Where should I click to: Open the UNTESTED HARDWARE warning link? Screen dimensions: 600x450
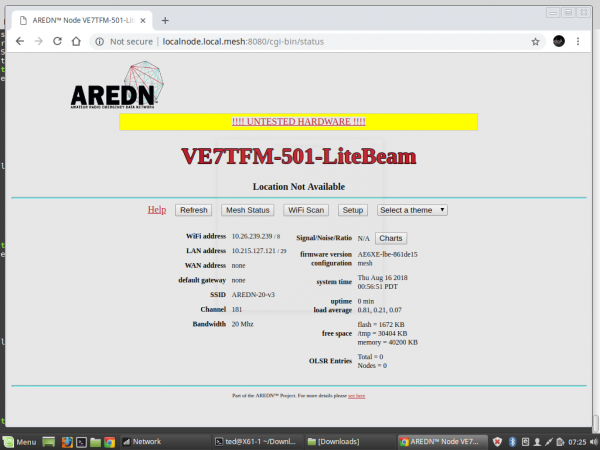[298, 122]
